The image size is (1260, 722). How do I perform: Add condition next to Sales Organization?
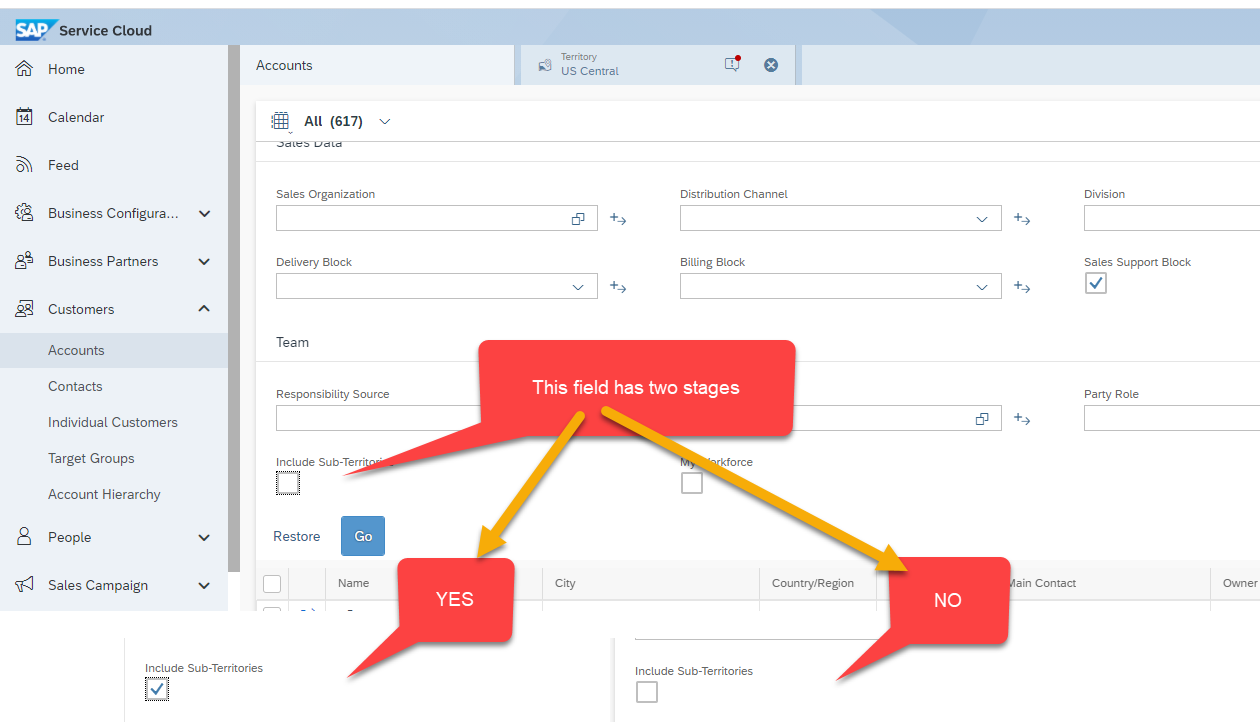pos(618,219)
